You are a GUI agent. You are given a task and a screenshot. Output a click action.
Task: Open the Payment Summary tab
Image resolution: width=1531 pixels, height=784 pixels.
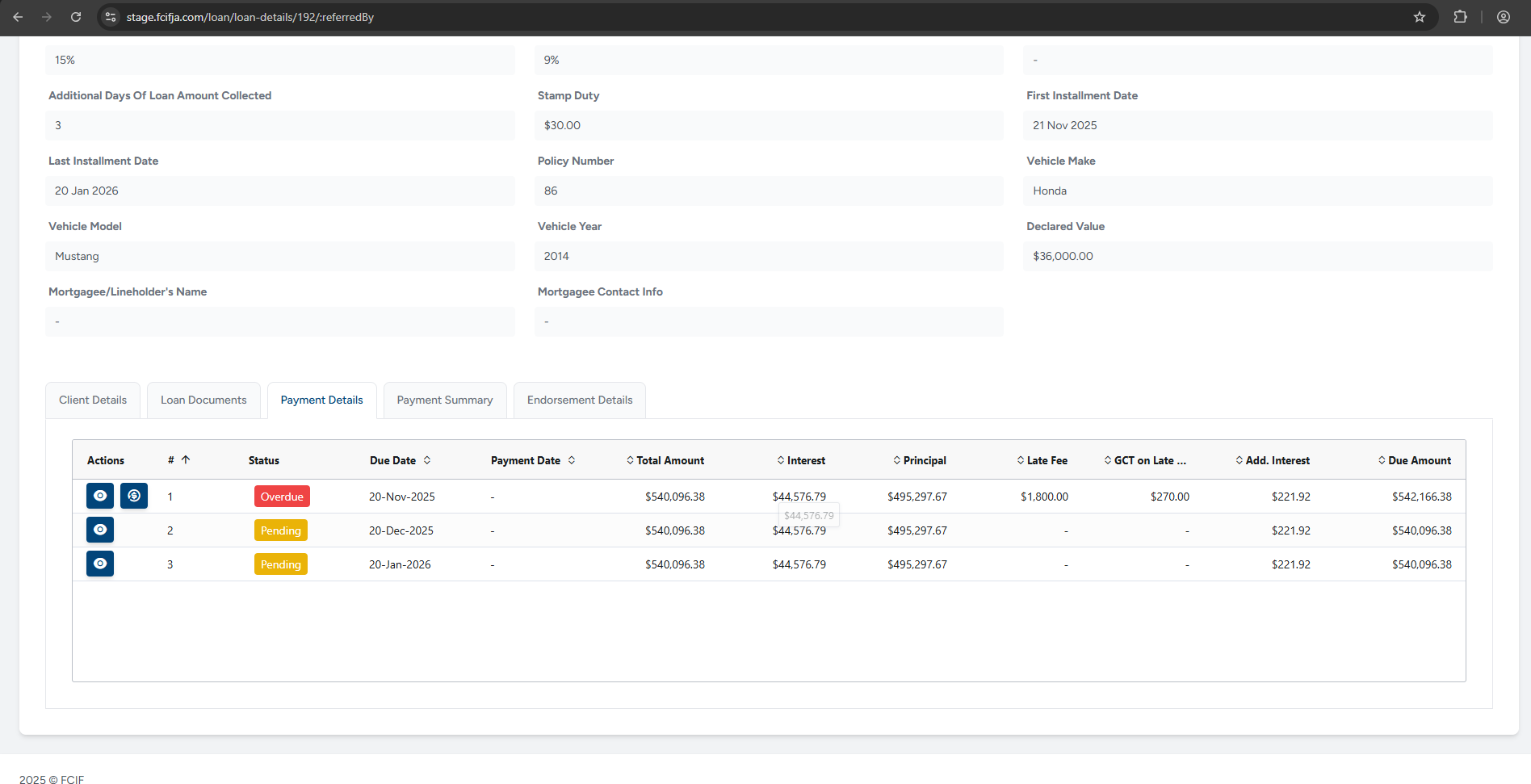[x=445, y=400]
